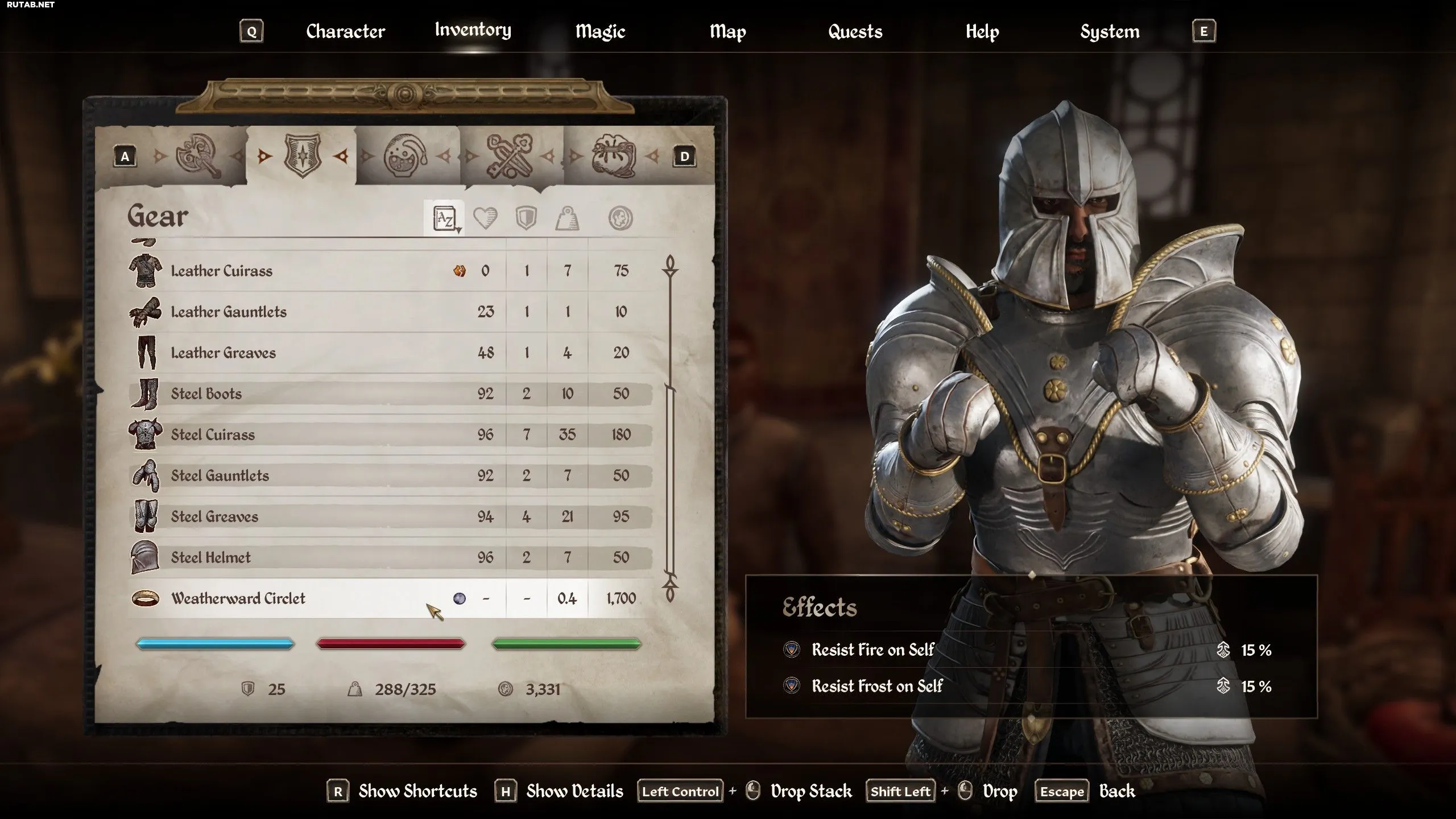Open the weapons category axe icon
Viewport: 1456px width, 819px height.
(198, 156)
